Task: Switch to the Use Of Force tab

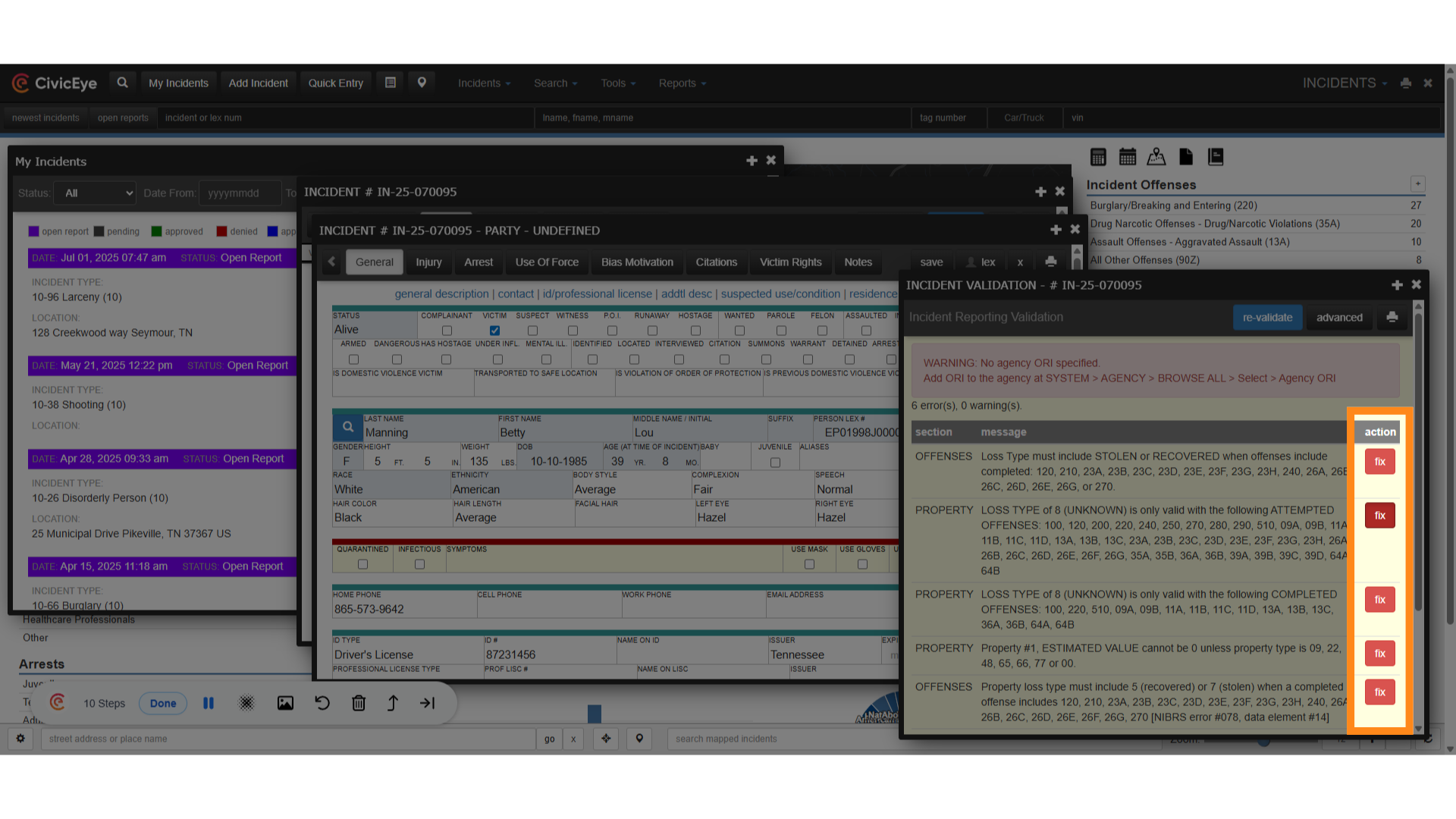Action: (x=547, y=262)
